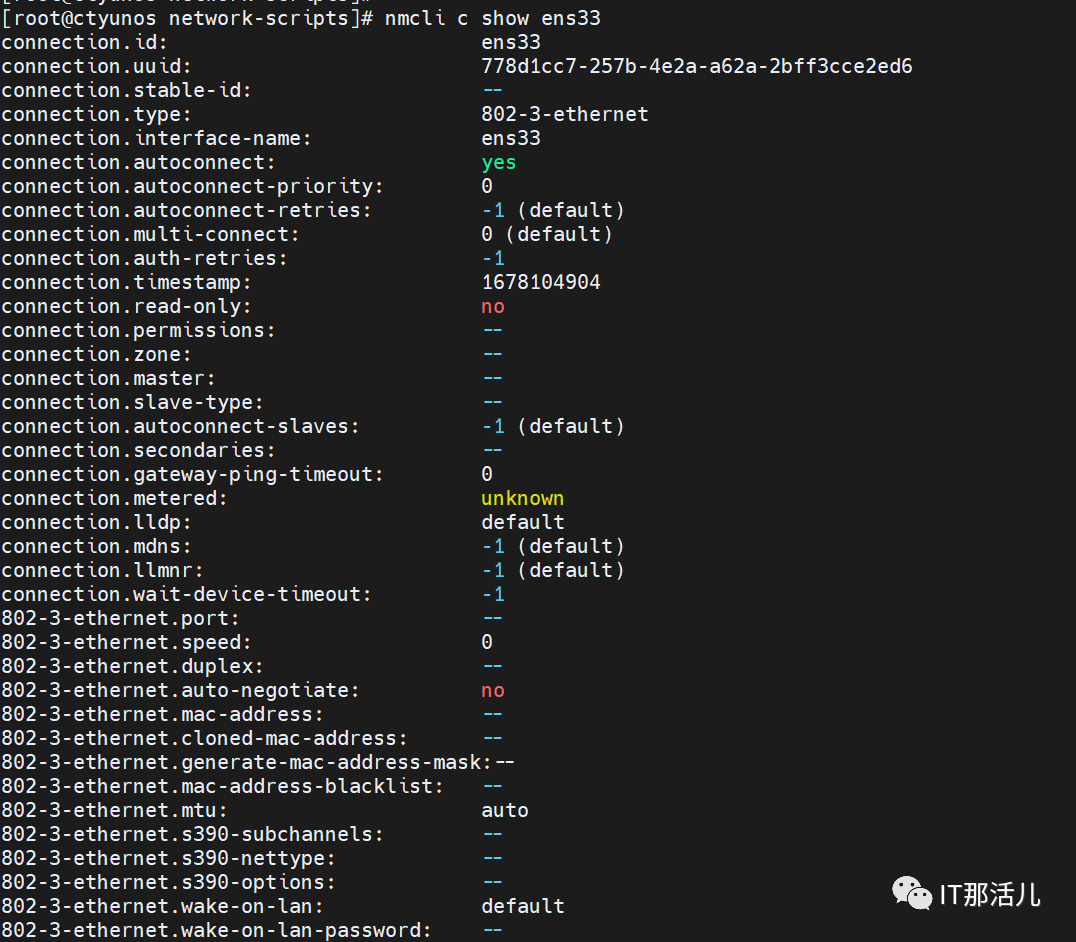Click the 802-3-ethernet connection type value
1076x942 pixels.
coord(564,114)
